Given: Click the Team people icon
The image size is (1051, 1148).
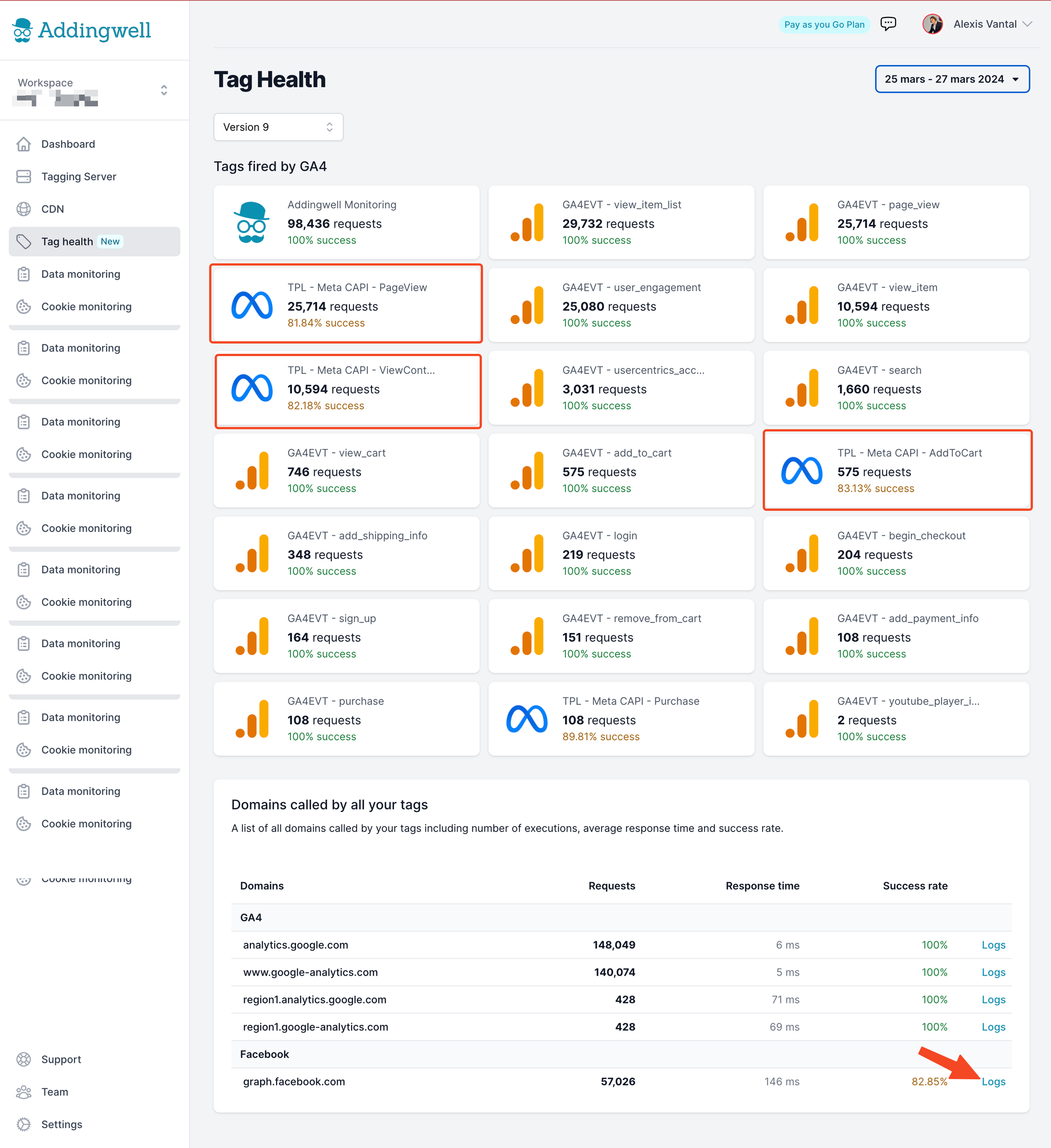Looking at the screenshot, I should tap(24, 1092).
